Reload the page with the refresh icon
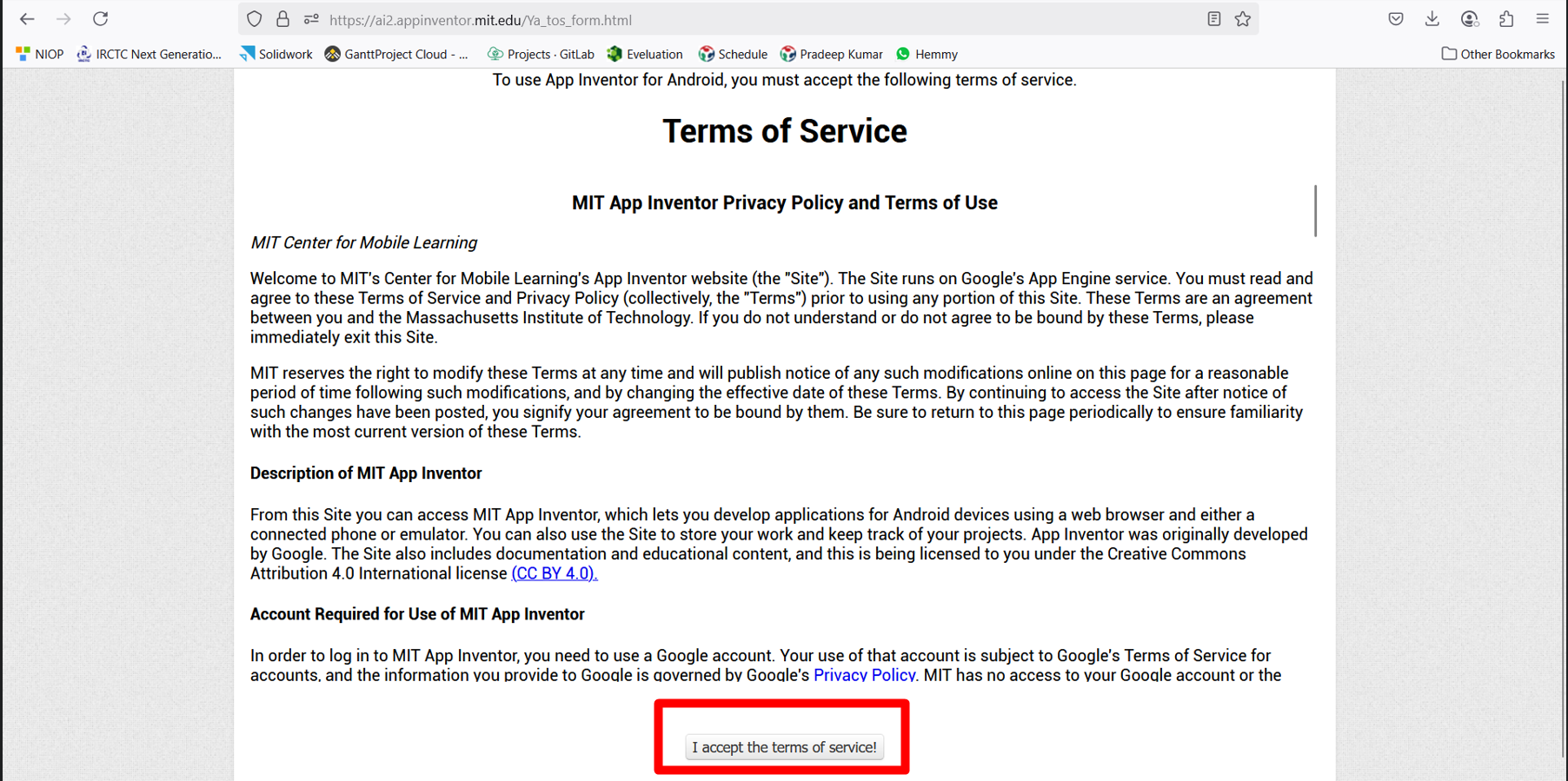 click(x=101, y=19)
